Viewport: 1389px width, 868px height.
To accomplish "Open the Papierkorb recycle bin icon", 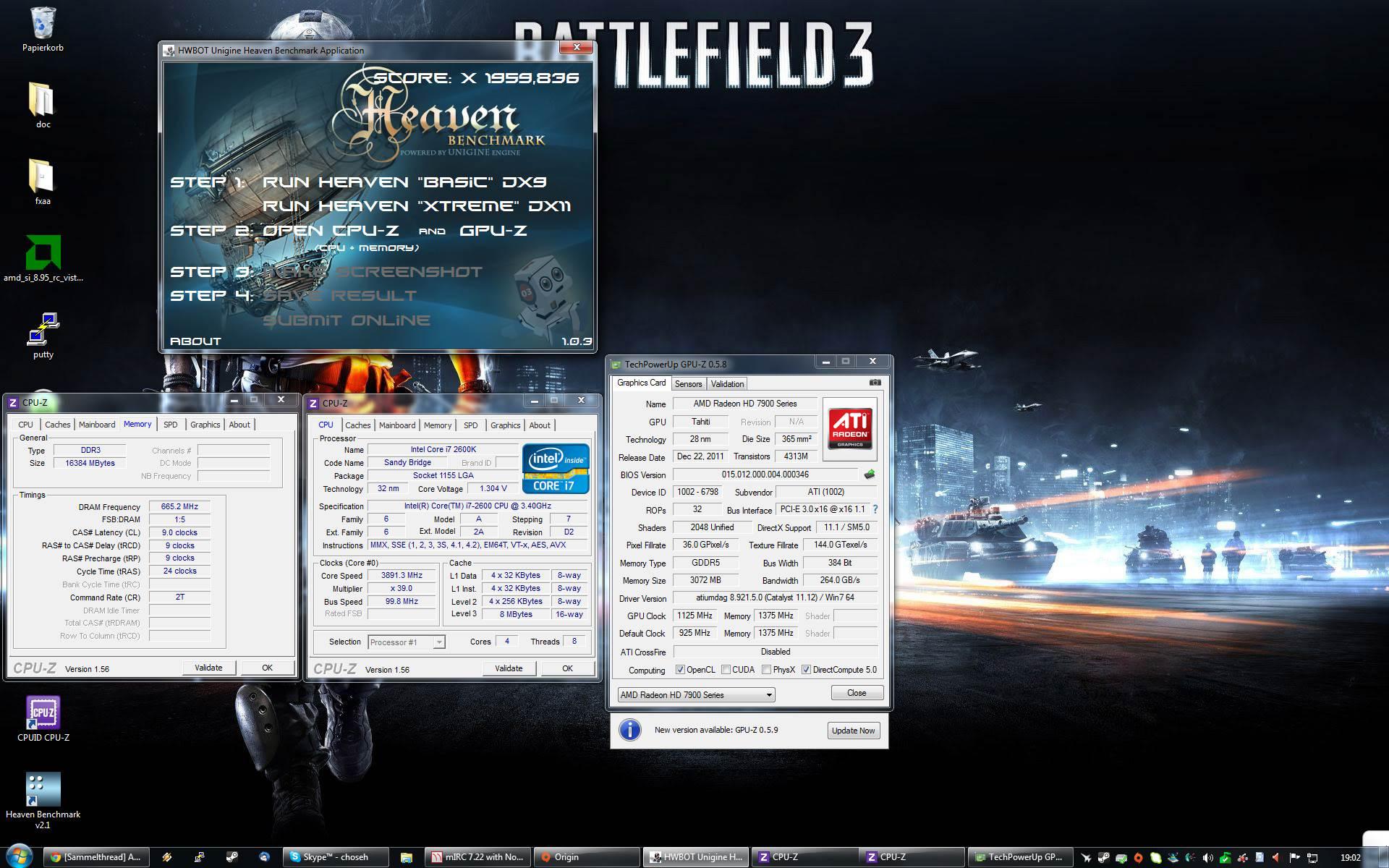I will tap(43, 29).
